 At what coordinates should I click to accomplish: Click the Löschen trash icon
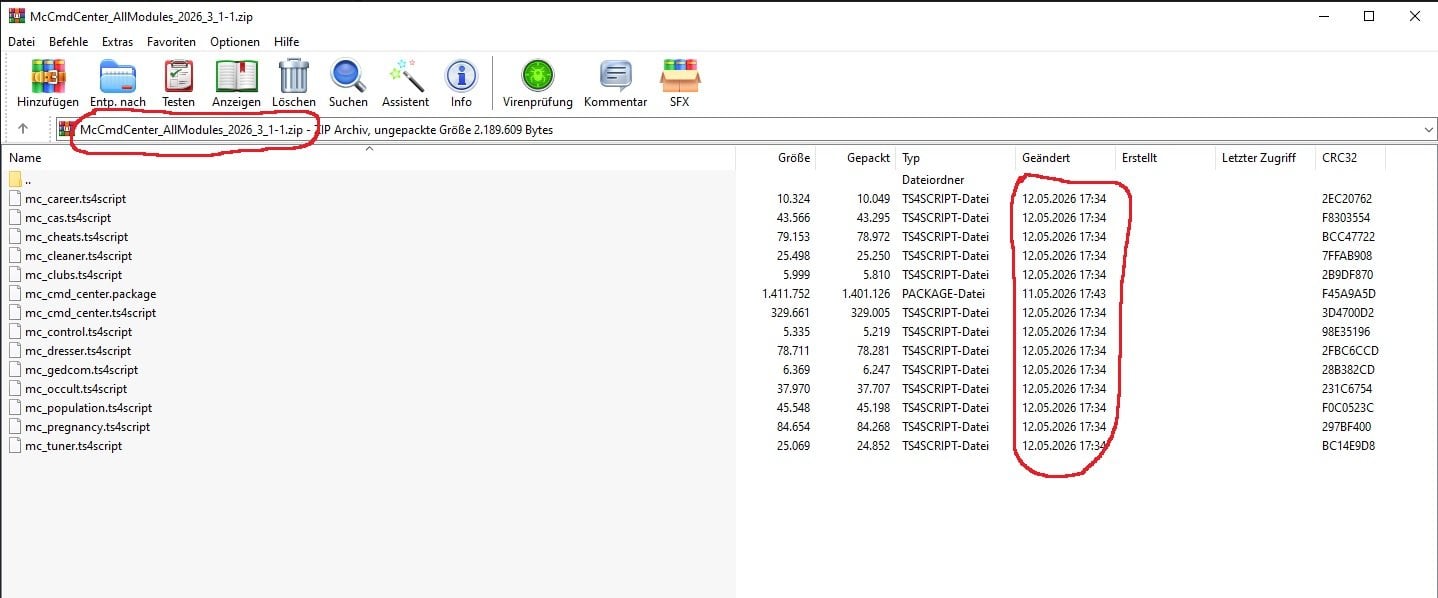293,77
